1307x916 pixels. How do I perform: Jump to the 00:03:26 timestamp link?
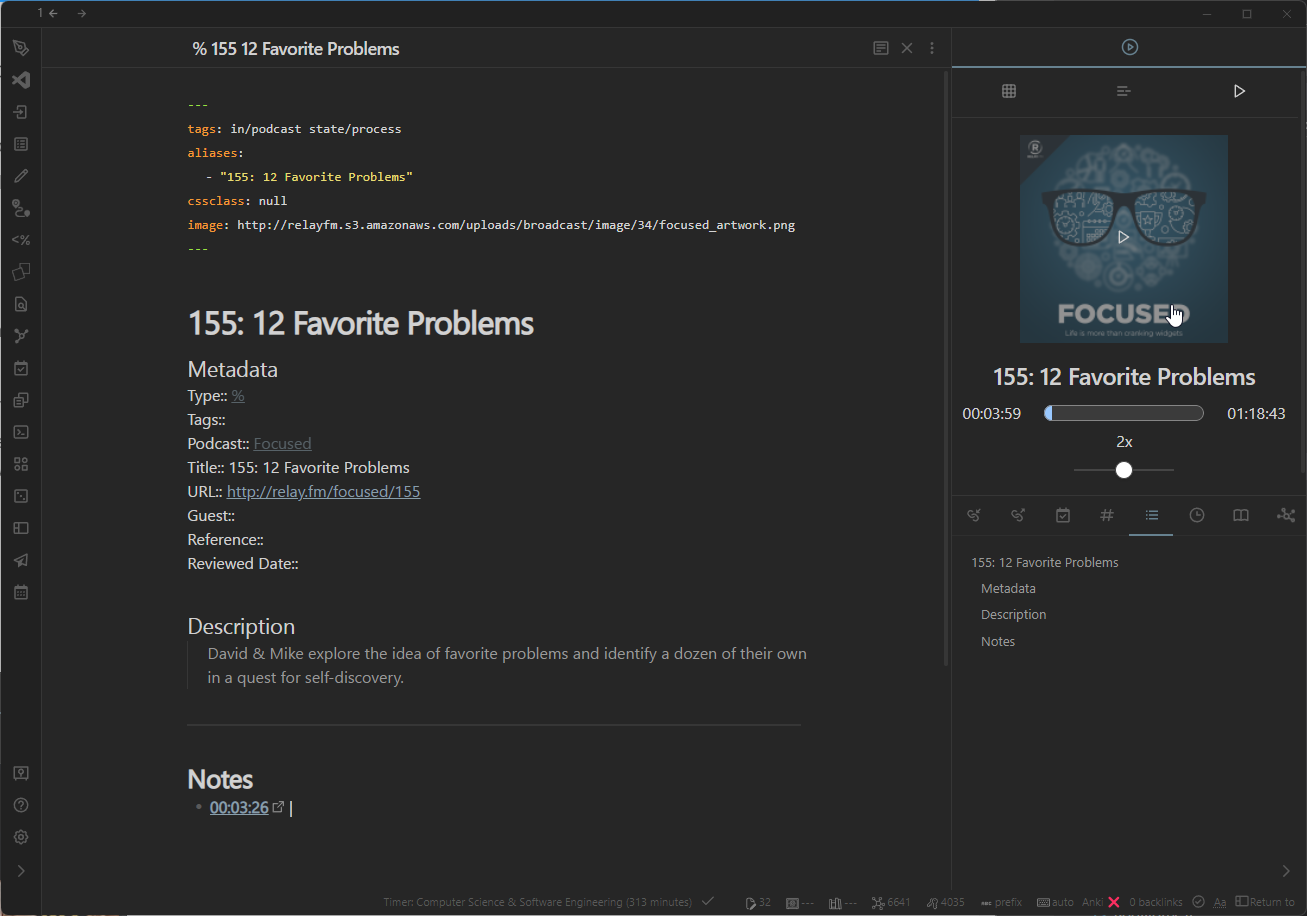pyautogui.click(x=239, y=808)
